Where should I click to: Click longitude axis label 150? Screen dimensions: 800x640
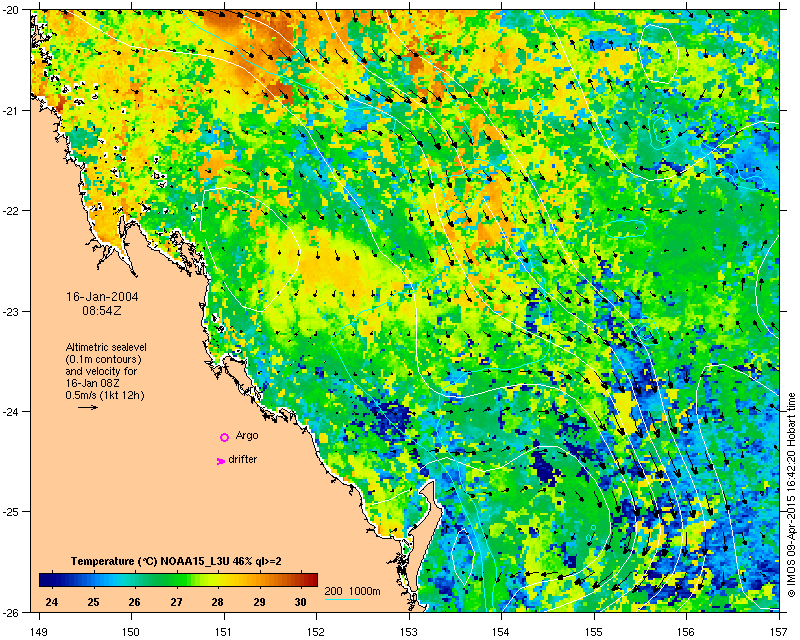tap(131, 632)
